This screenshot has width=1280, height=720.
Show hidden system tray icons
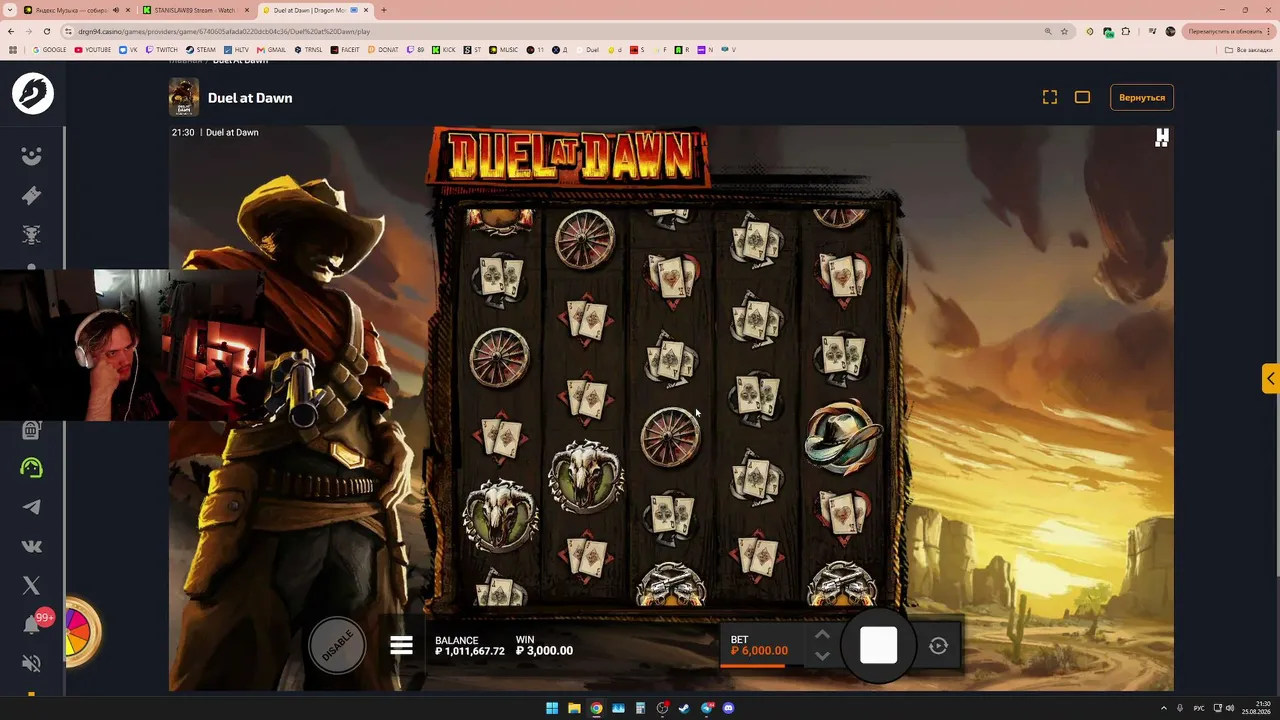1163,708
